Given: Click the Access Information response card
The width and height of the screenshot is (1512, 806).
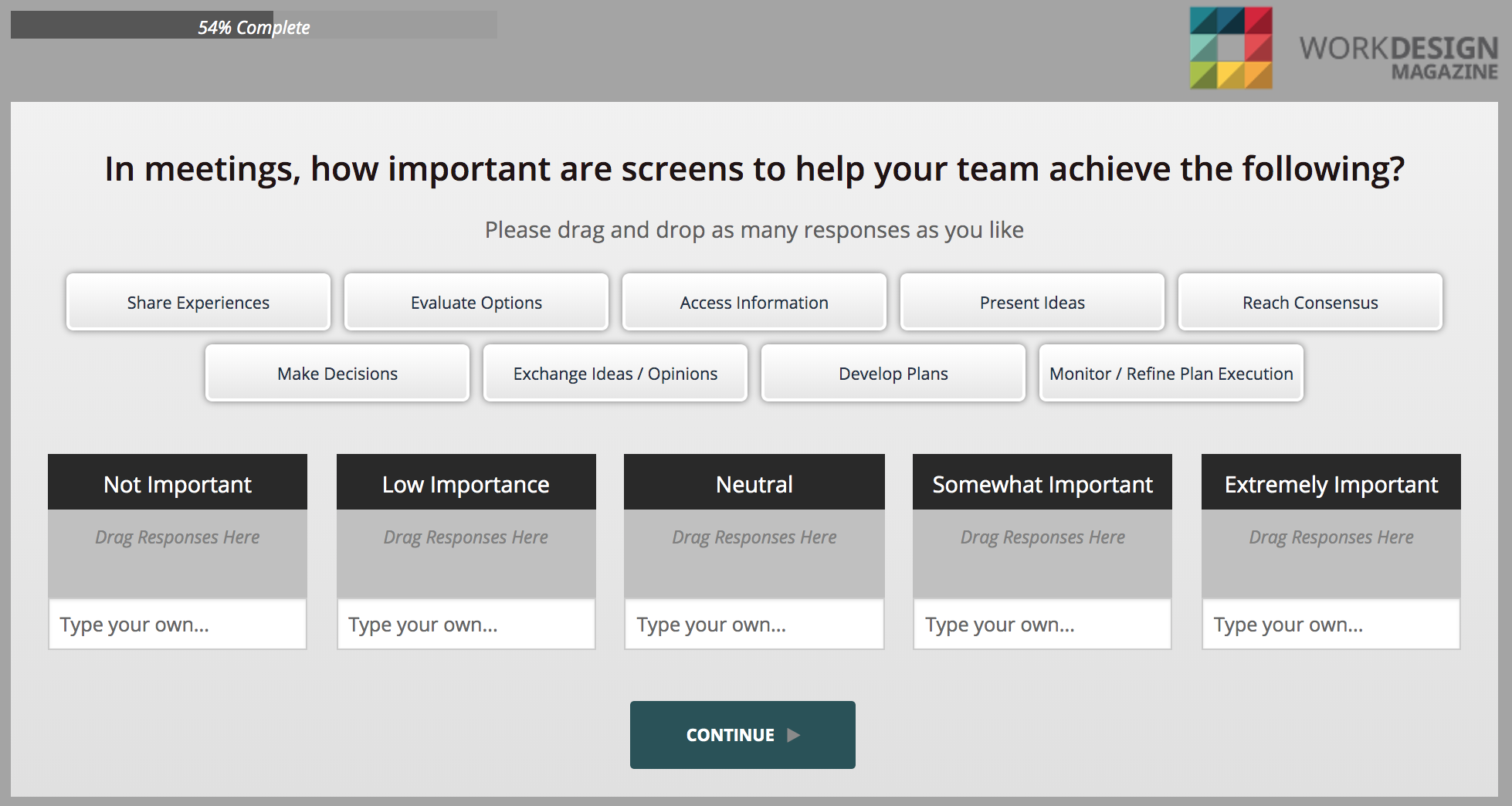Looking at the screenshot, I should 754,302.
